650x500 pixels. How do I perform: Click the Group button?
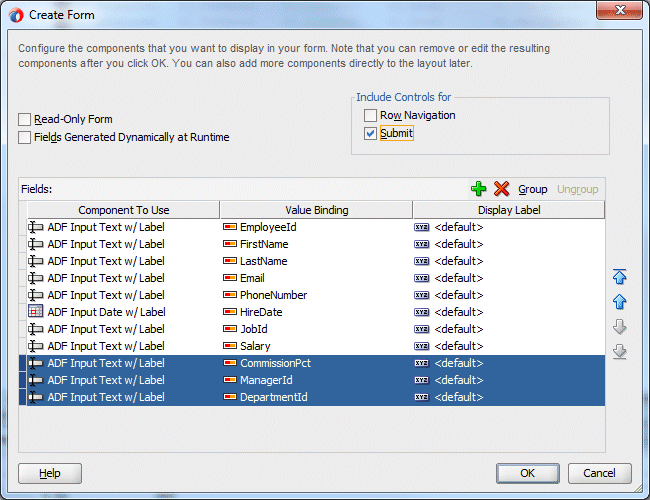click(x=533, y=189)
